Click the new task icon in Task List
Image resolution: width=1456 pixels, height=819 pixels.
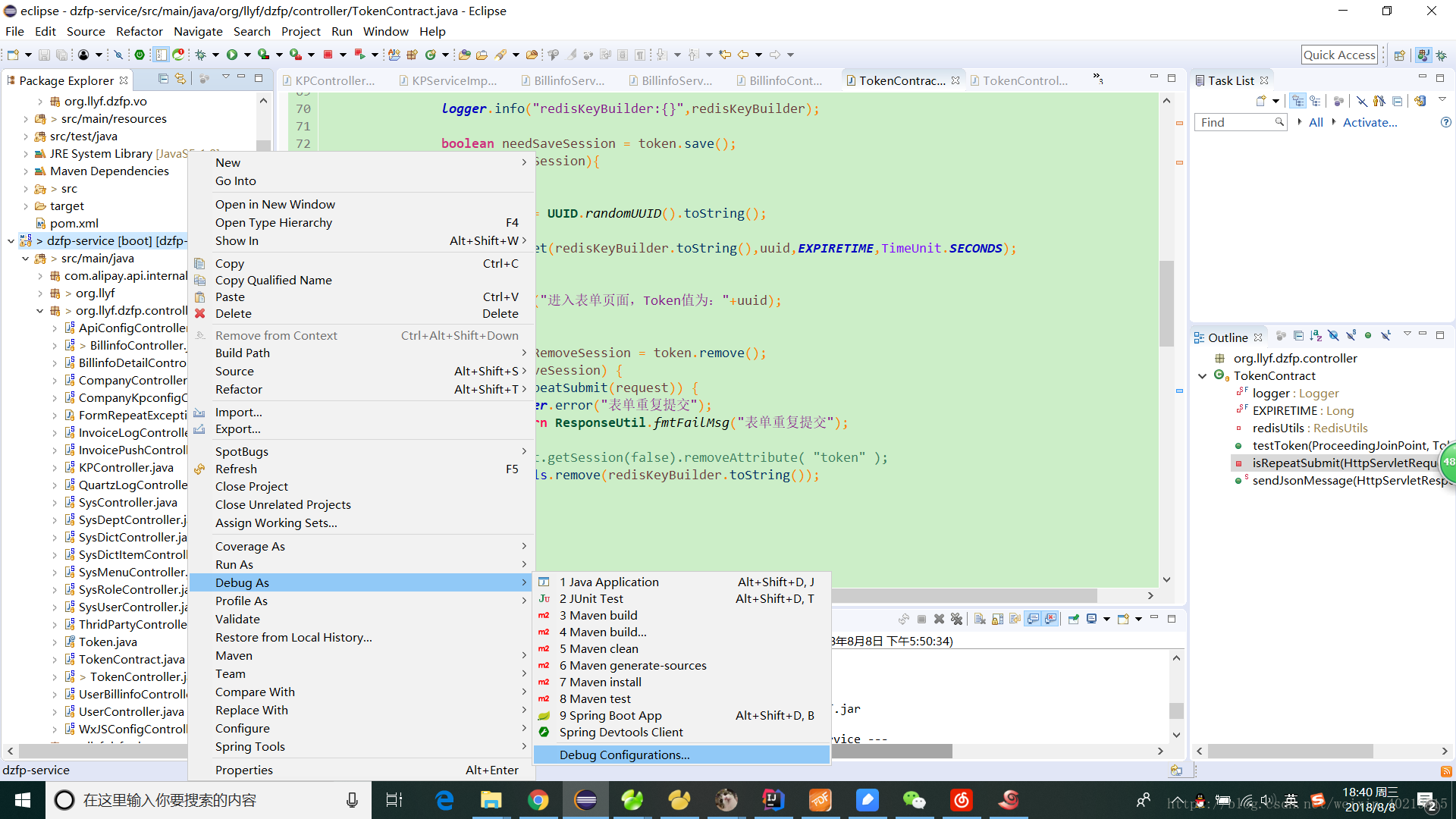coord(1262,101)
